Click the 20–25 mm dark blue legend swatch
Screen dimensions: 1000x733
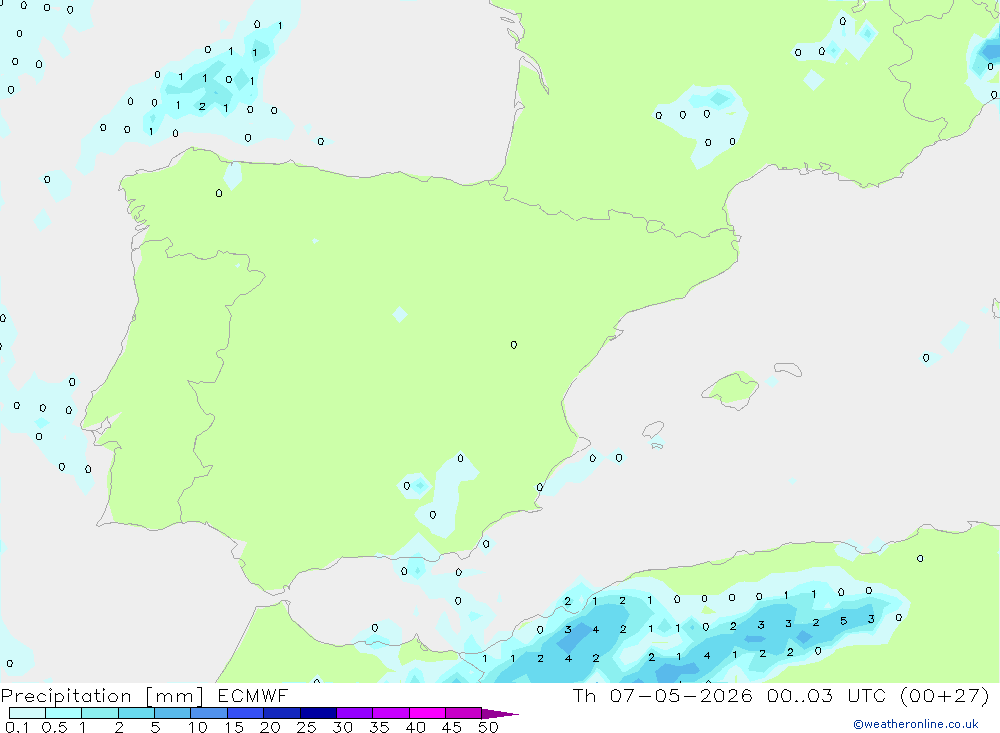tap(282, 713)
